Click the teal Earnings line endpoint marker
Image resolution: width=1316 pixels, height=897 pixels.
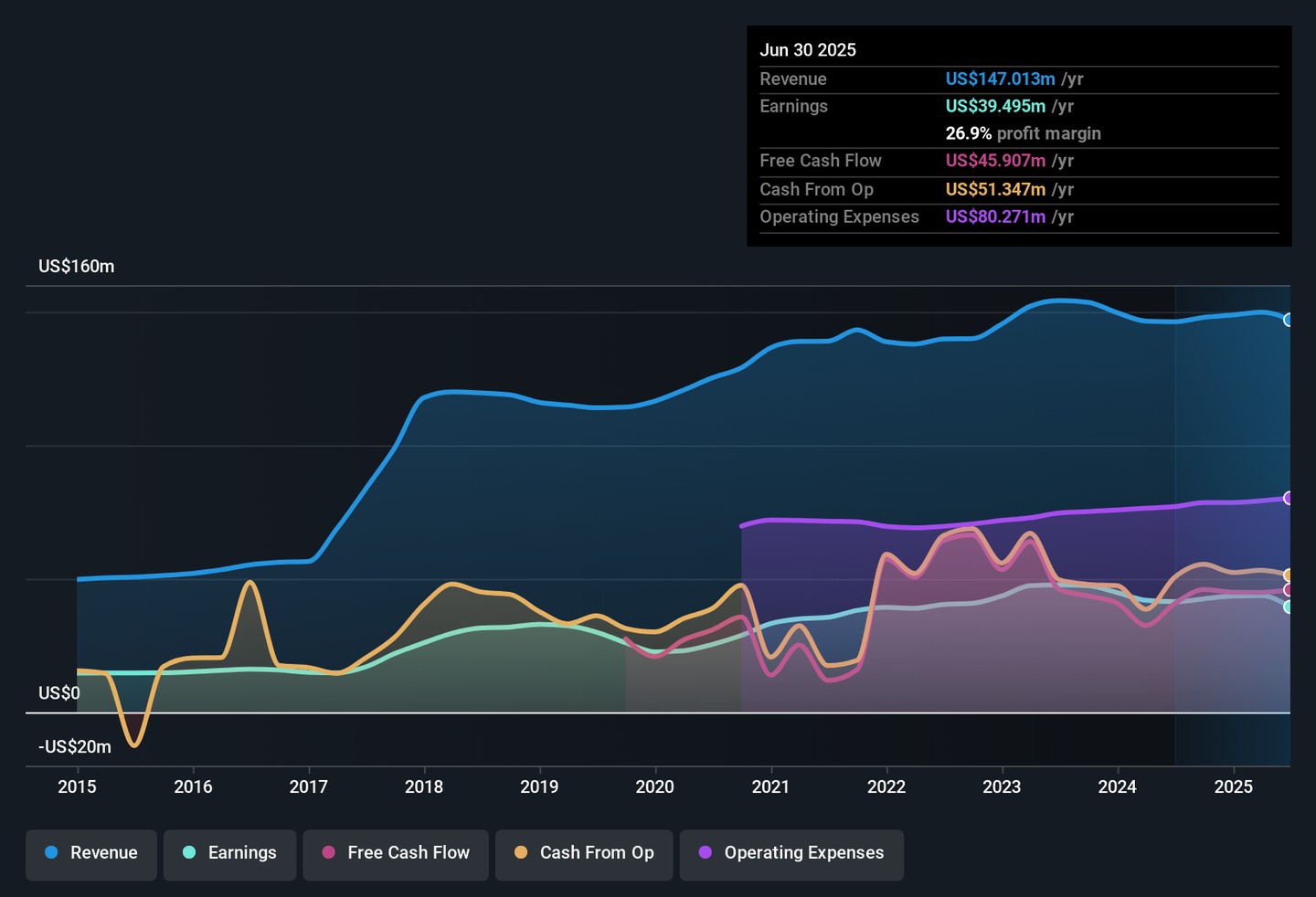[x=1289, y=607]
